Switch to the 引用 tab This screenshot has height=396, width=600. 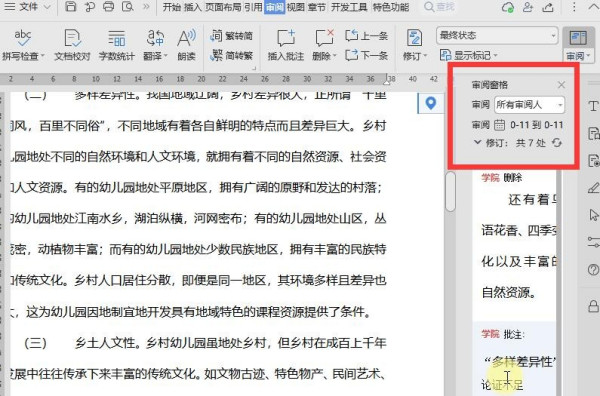point(253,7)
